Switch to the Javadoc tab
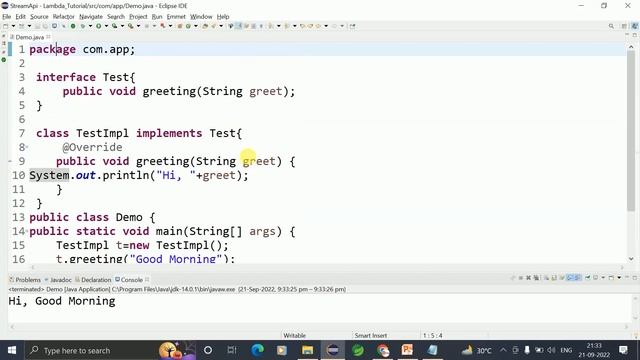 point(58,280)
